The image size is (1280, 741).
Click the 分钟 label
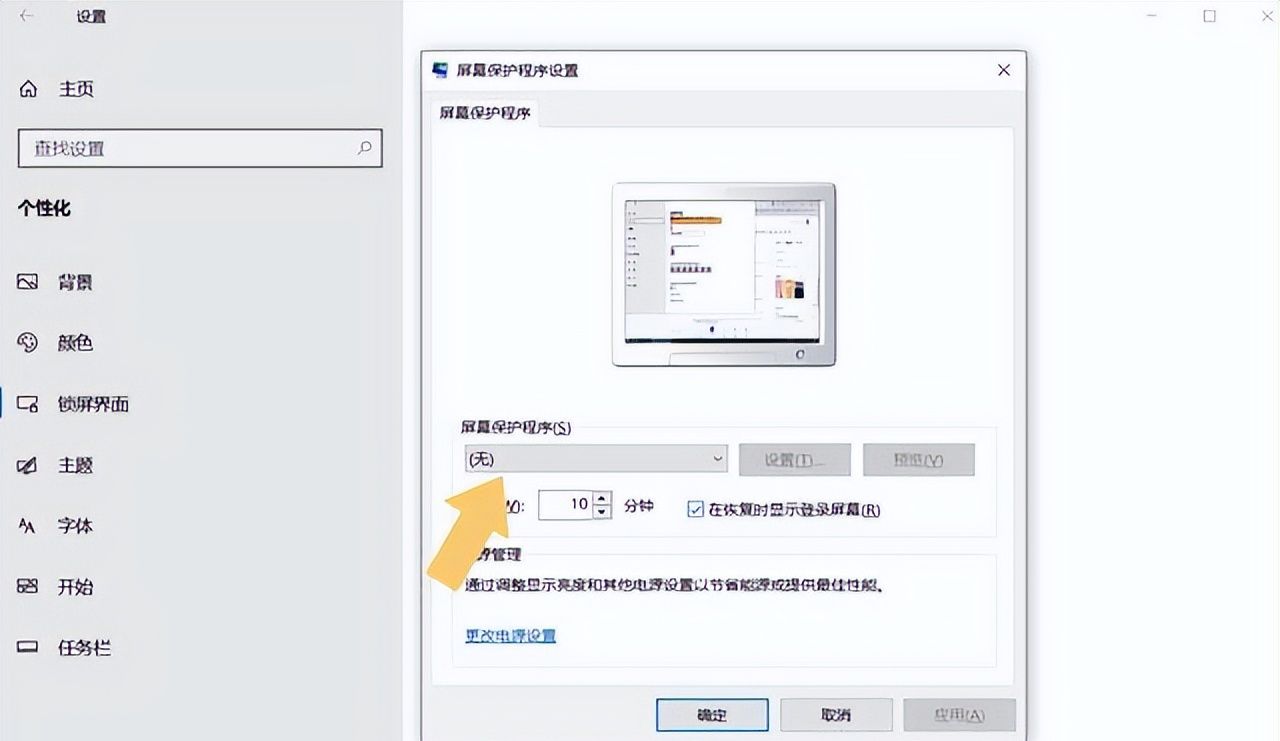click(638, 506)
